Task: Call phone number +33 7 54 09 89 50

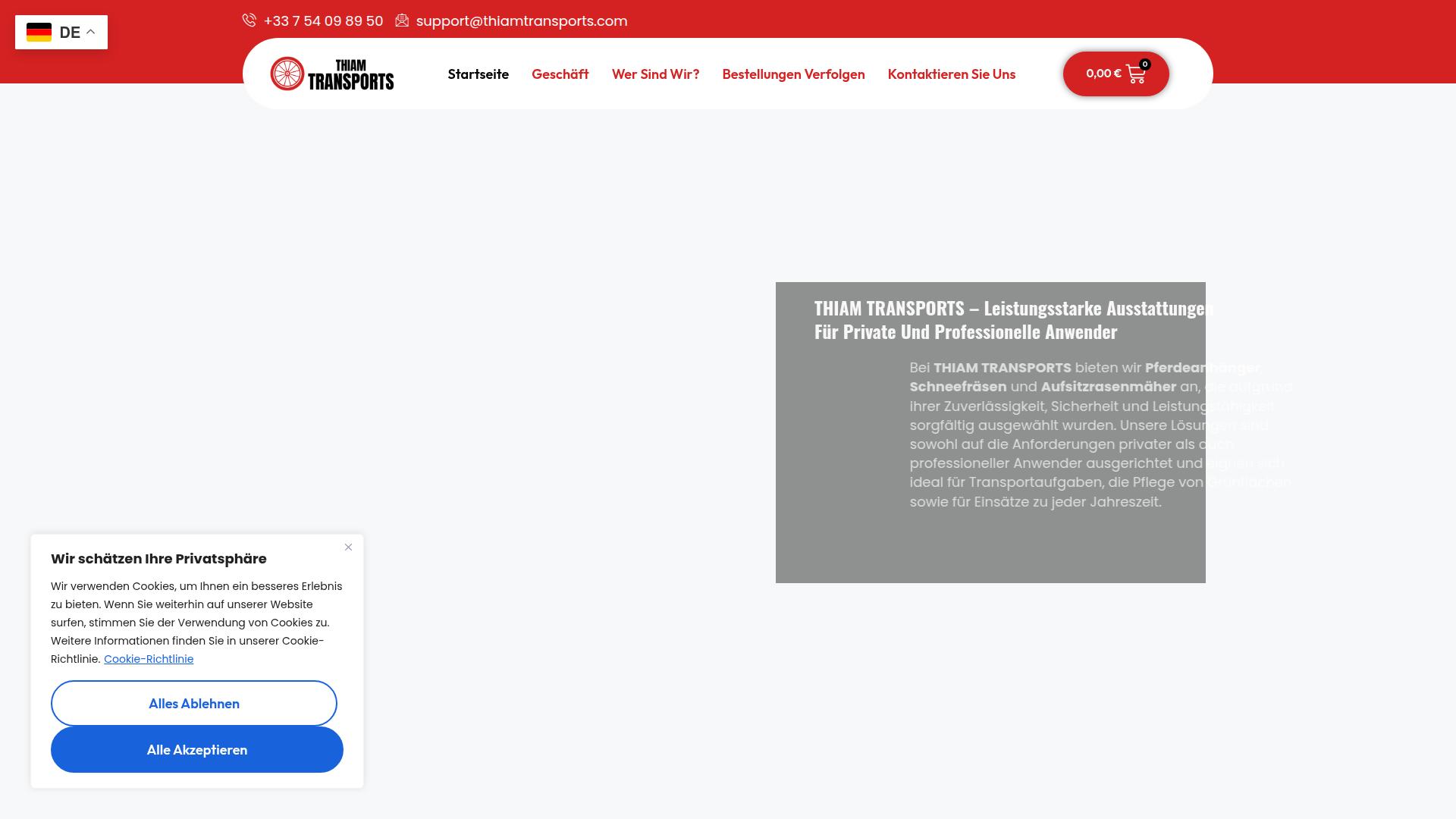Action: [x=323, y=20]
